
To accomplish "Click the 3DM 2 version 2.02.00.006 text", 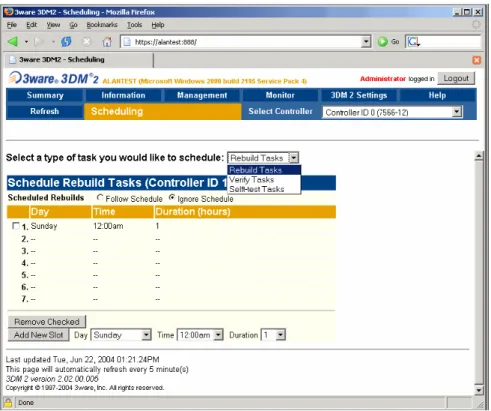I will 52,379.
